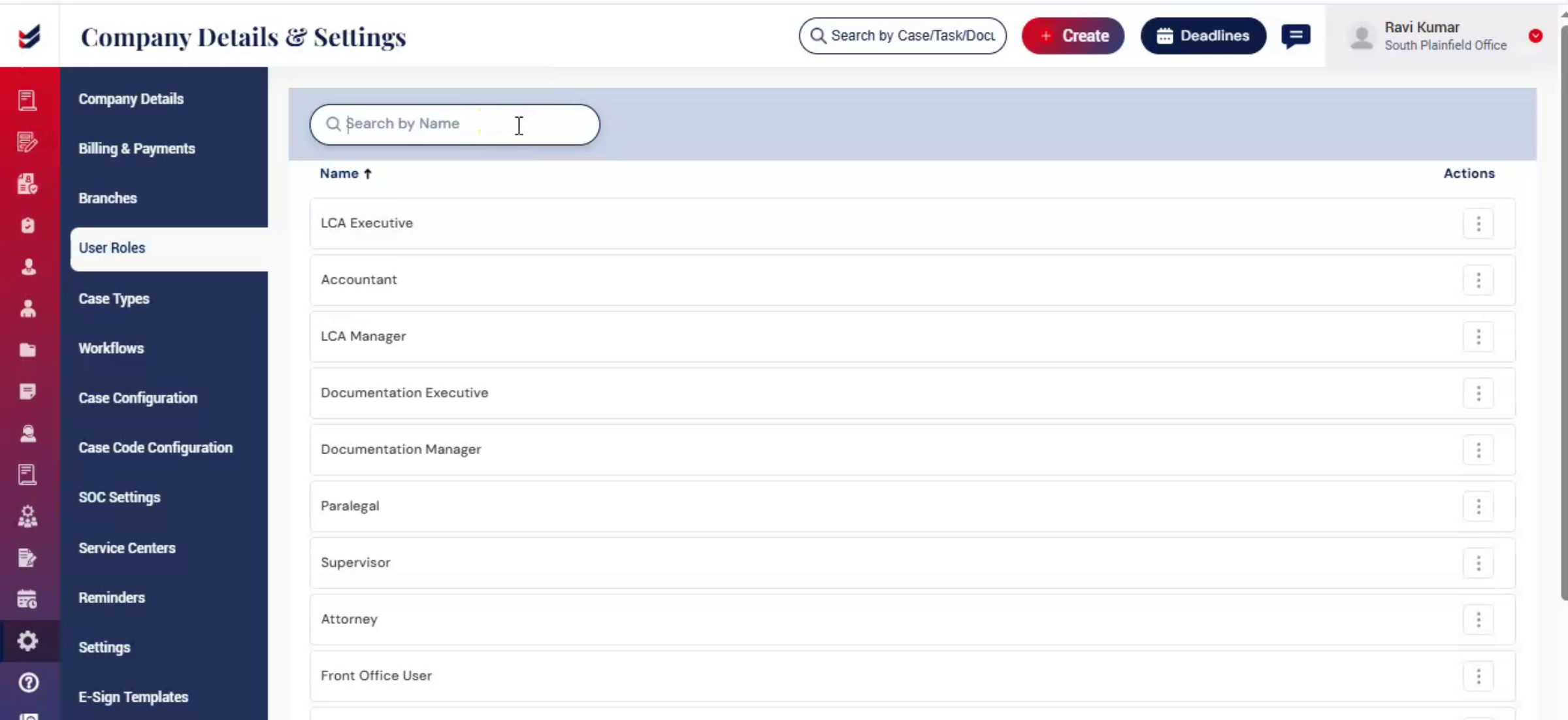Open actions menu for Attorney
This screenshot has width=1568, height=720.
pyautogui.click(x=1478, y=620)
